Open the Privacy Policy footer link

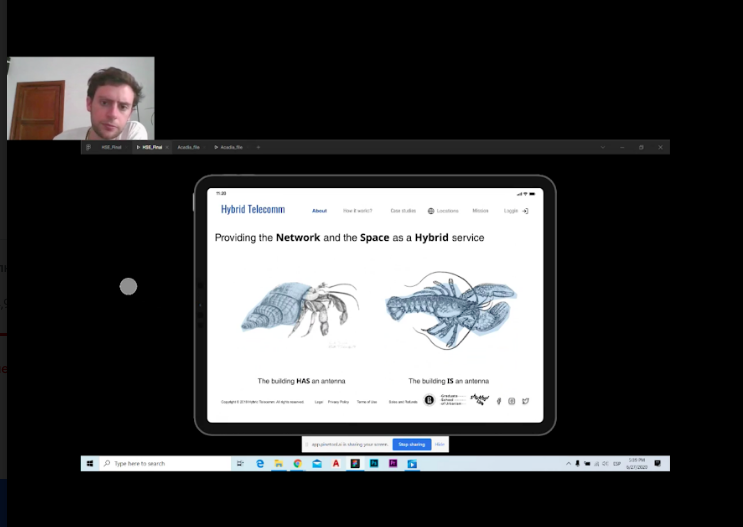coord(338,402)
